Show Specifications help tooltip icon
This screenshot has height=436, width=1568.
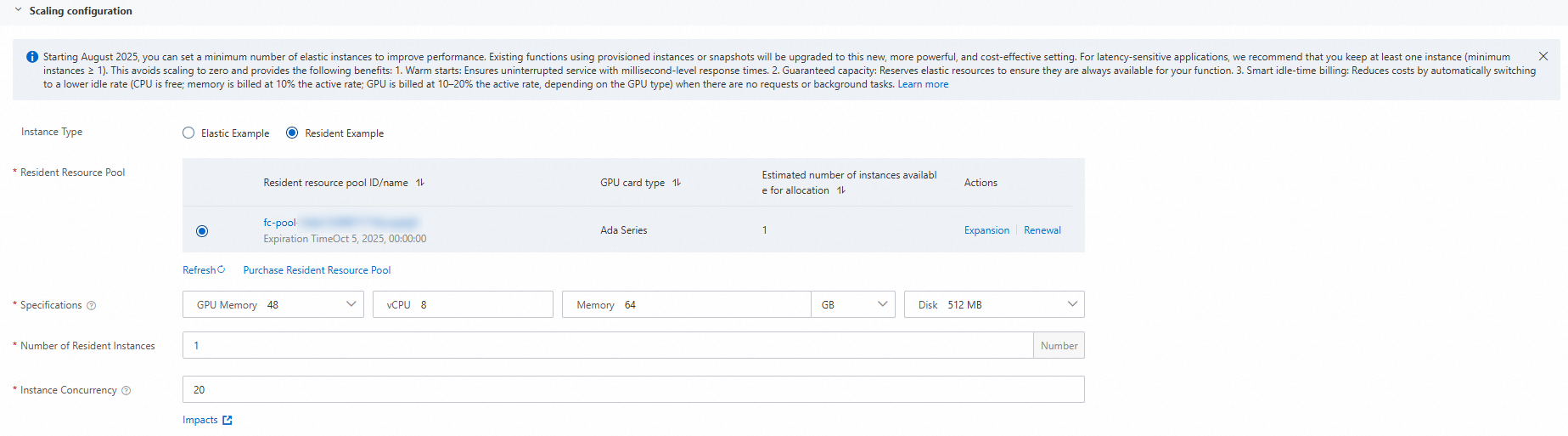click(x=92, y=306)
